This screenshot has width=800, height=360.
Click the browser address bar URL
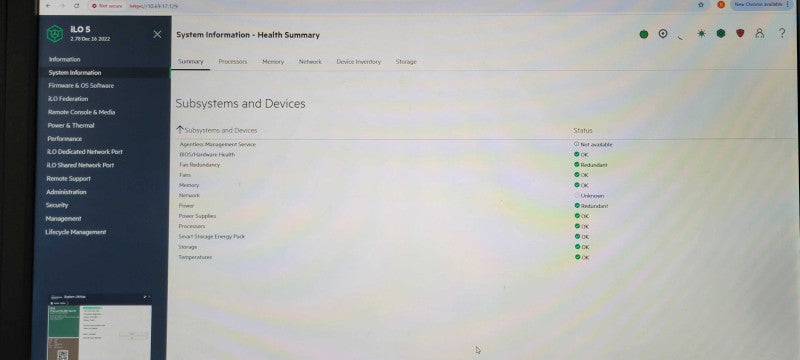pyautogui.click(x=153, y=6)
